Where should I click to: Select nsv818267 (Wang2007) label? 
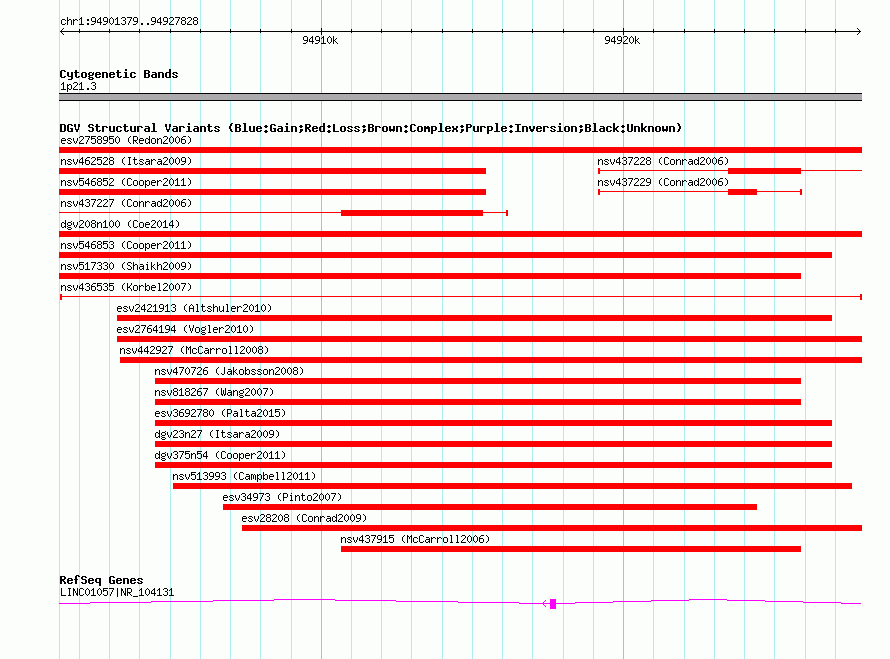point(214,392)
